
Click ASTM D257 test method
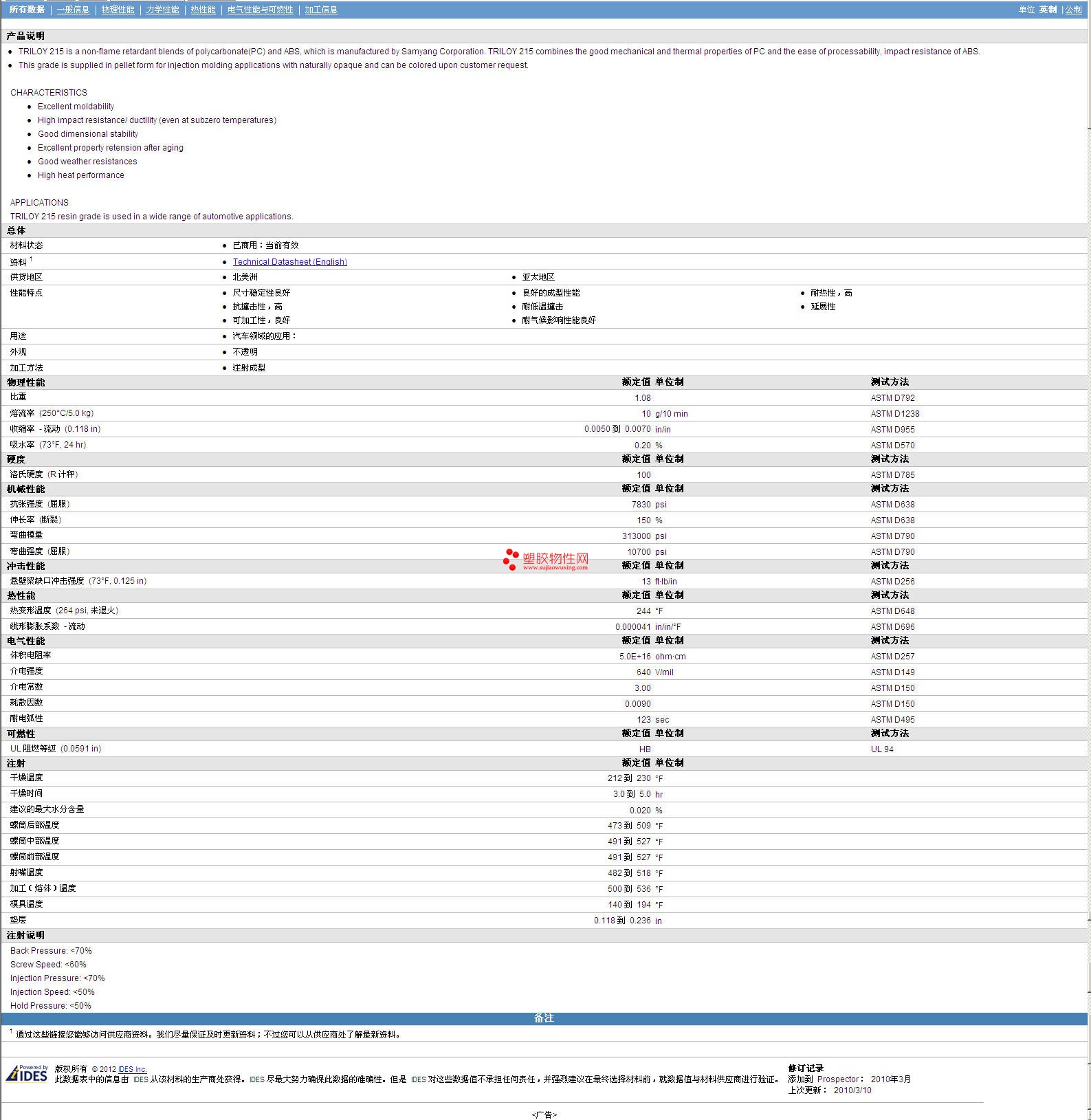pos(892,657)
